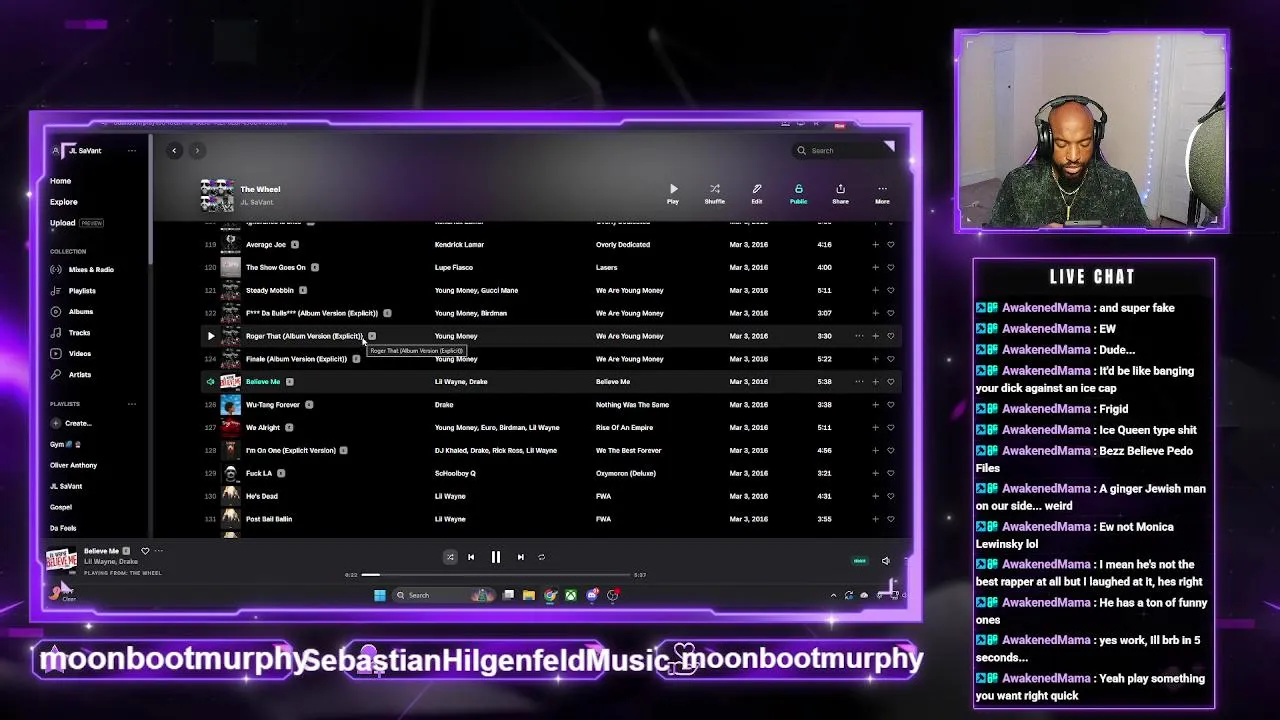Like the Roger That track
The image size is (1280, 720).
890,336
